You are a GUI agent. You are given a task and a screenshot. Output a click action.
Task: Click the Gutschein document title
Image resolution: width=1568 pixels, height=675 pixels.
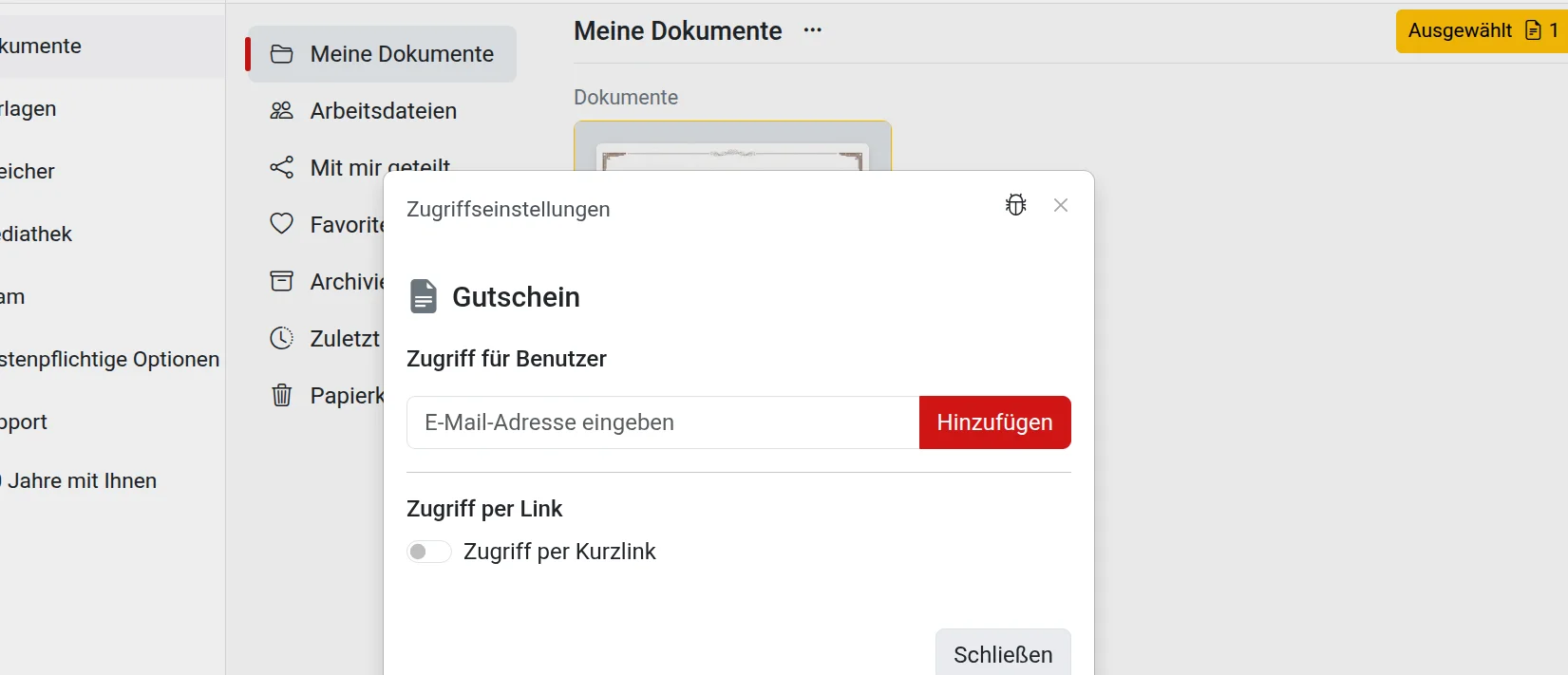[x=516, y=297]
